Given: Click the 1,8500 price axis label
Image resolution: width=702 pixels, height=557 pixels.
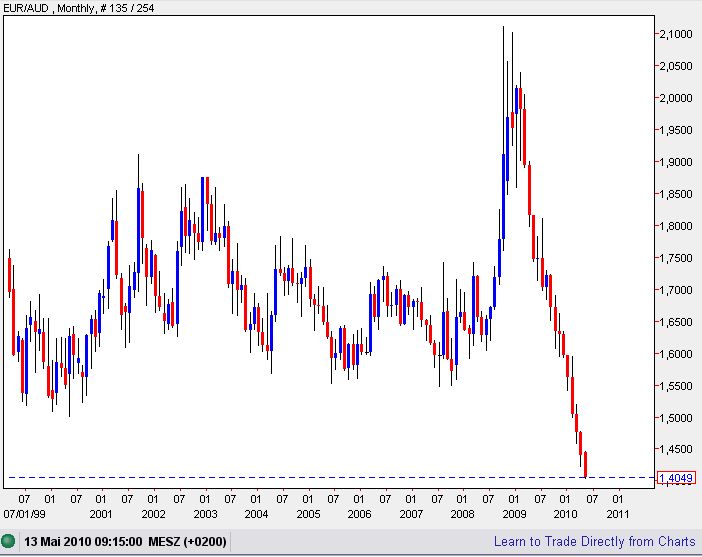Looking at the screenshot, I should (676, 194).
